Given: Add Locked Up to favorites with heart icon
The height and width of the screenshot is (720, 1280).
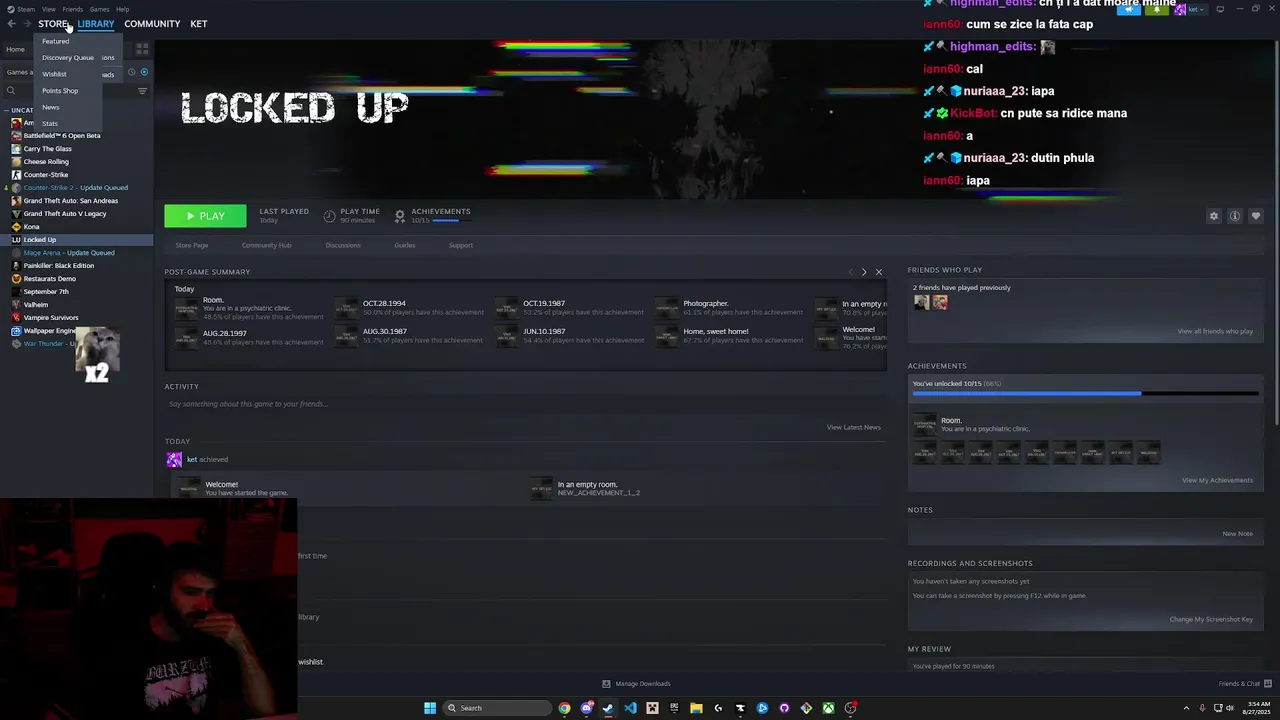Looking at the screenshot, I should tap(1256, 216).
